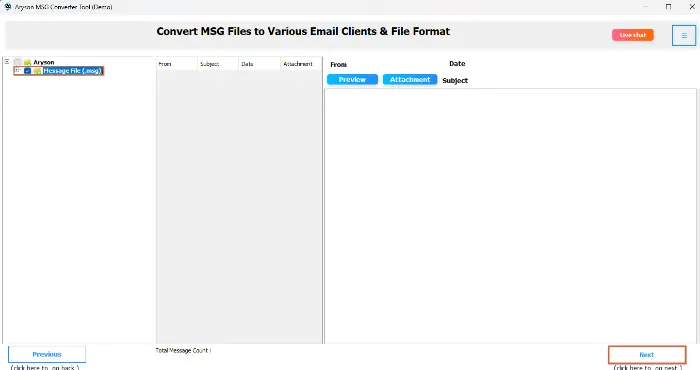Proceed with the Next button

click(647, 355)
